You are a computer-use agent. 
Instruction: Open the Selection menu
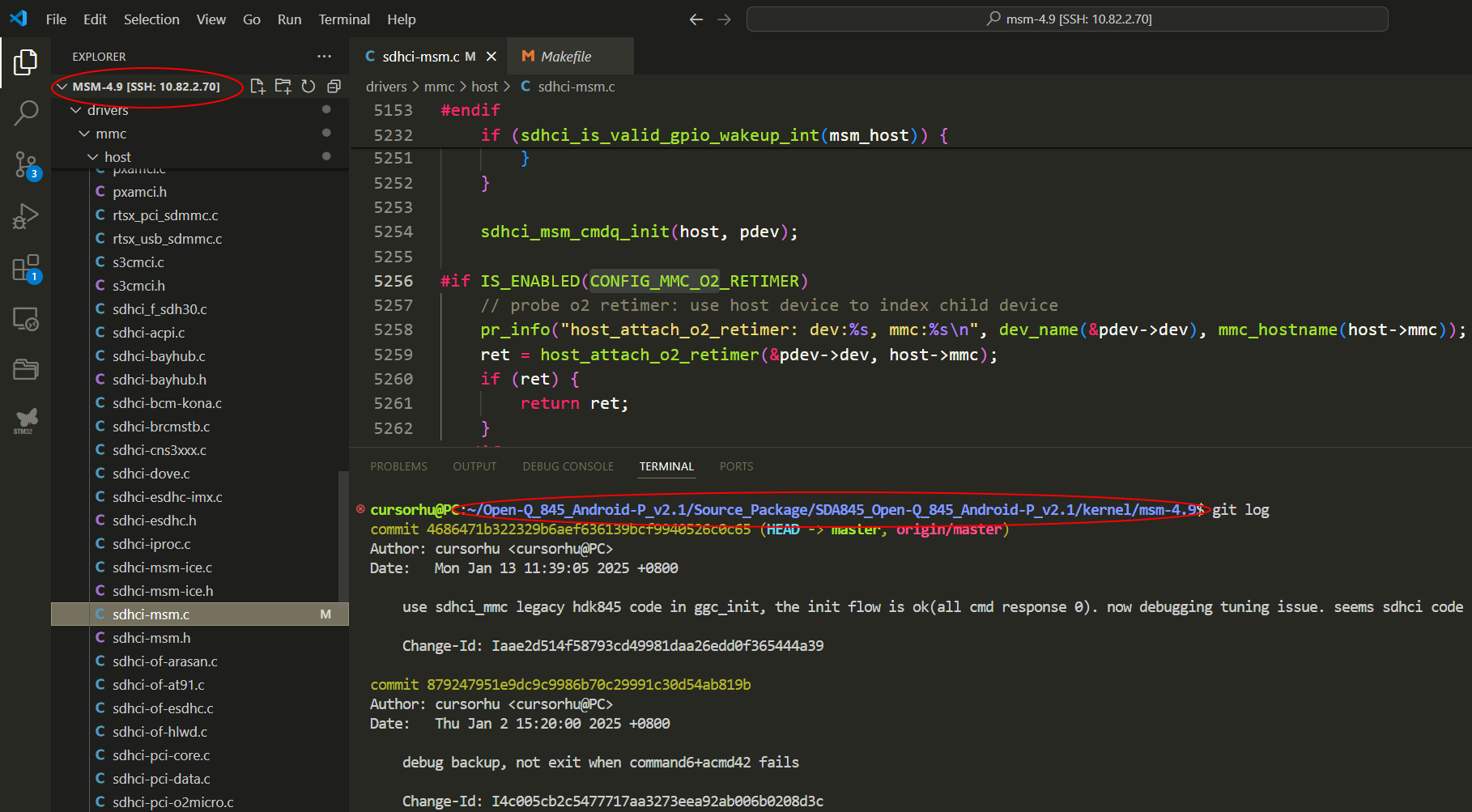click(151, 19)
